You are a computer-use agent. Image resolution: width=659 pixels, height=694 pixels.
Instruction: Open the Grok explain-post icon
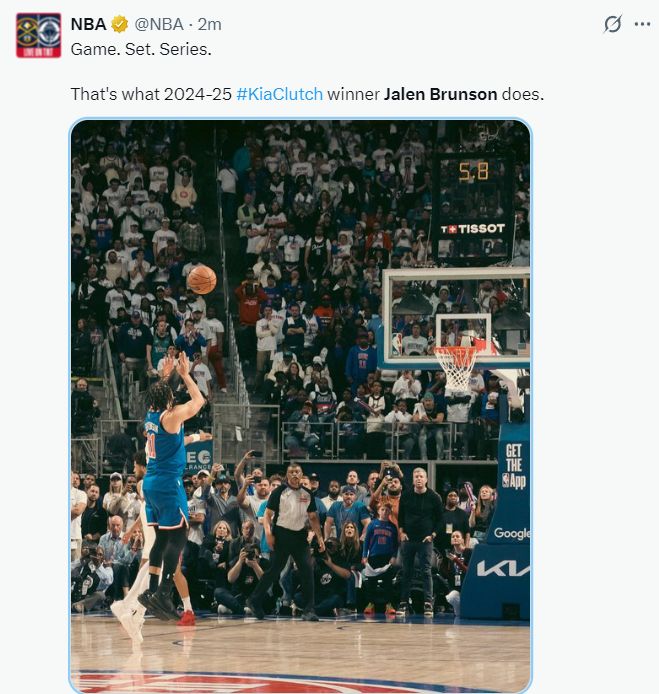613,24
